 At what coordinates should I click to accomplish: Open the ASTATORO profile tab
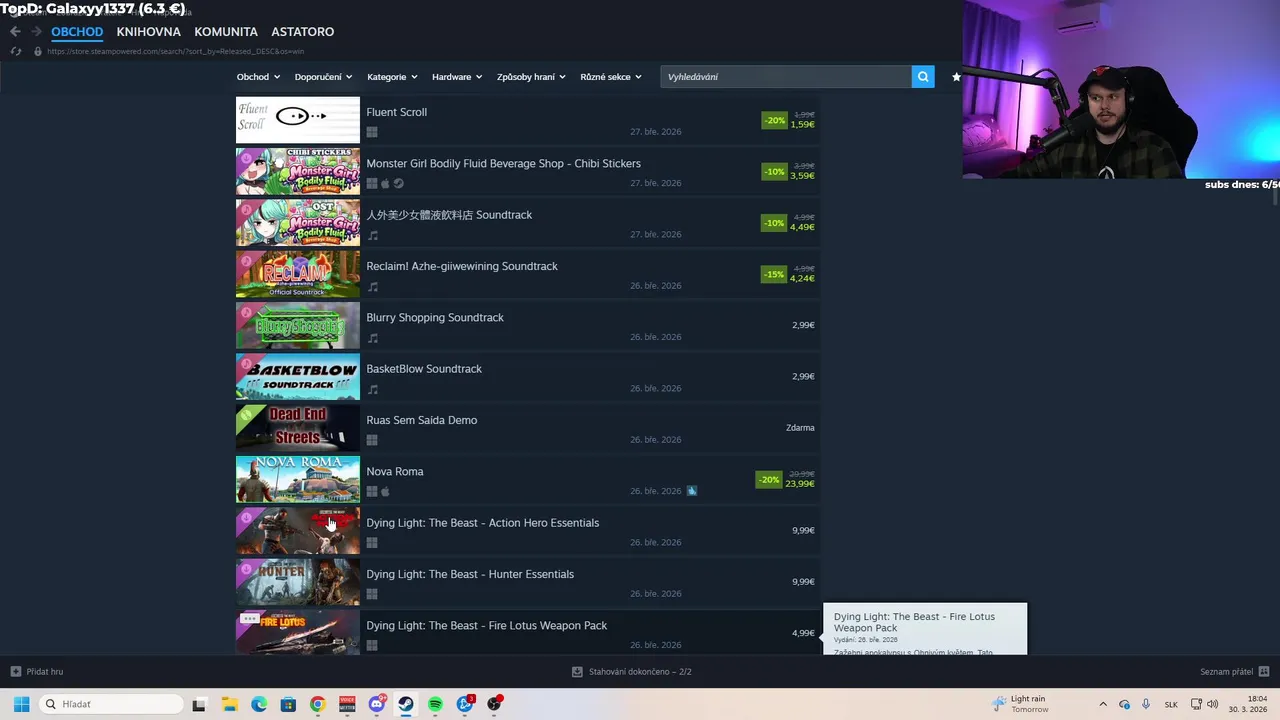(303, 32)
